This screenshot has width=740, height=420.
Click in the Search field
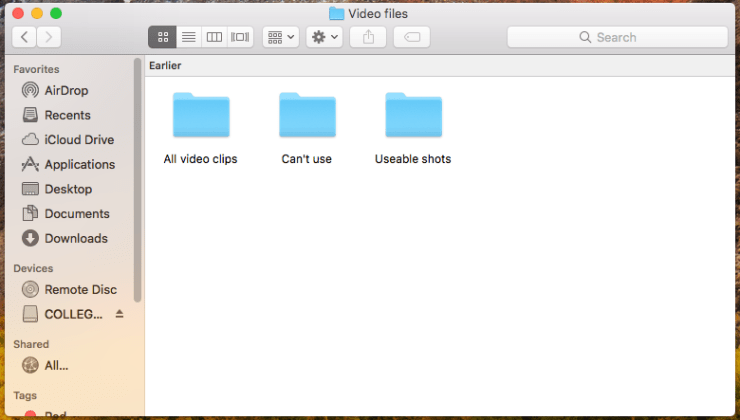(x=617, y=37)
